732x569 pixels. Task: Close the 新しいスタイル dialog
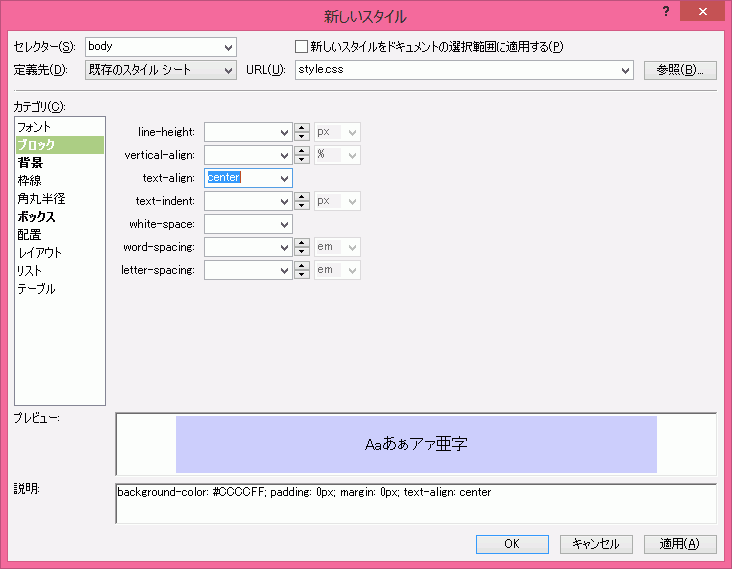[x=702, y=11]
